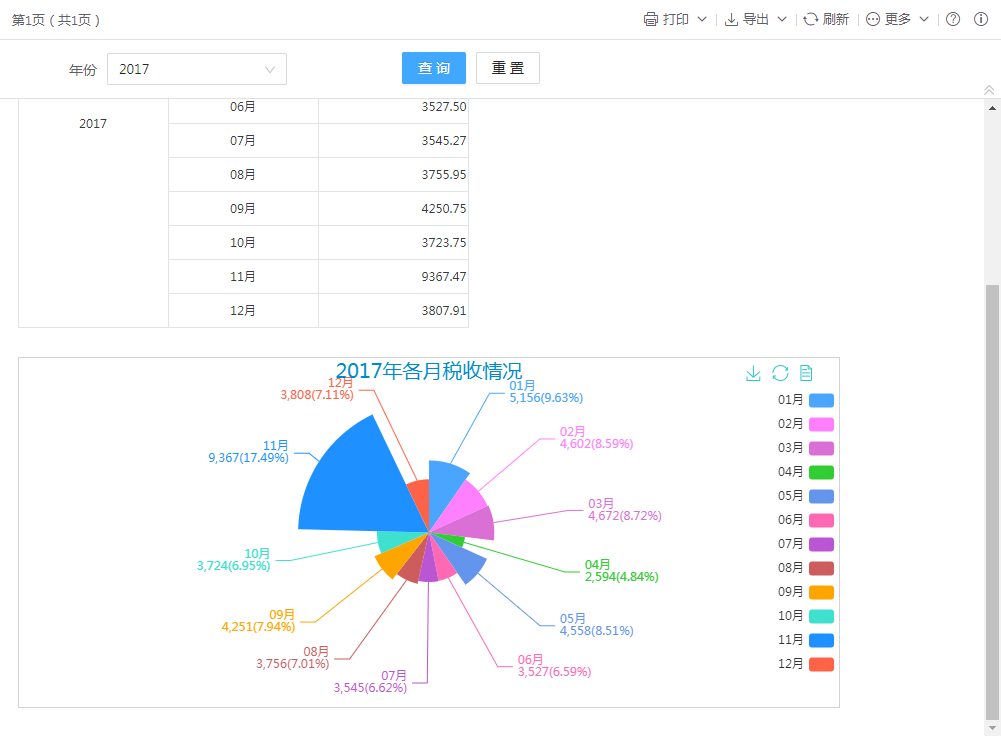Expand the 导出 export dropdown arrow

click(x=782, y=19)
